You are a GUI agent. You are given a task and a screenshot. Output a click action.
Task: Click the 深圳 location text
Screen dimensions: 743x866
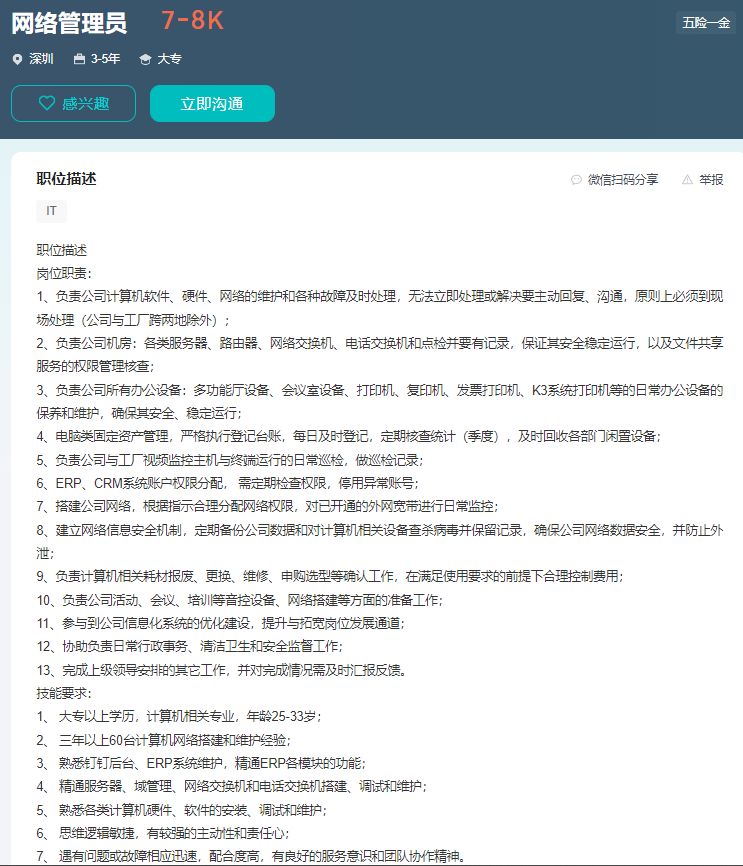coord(41,59)
